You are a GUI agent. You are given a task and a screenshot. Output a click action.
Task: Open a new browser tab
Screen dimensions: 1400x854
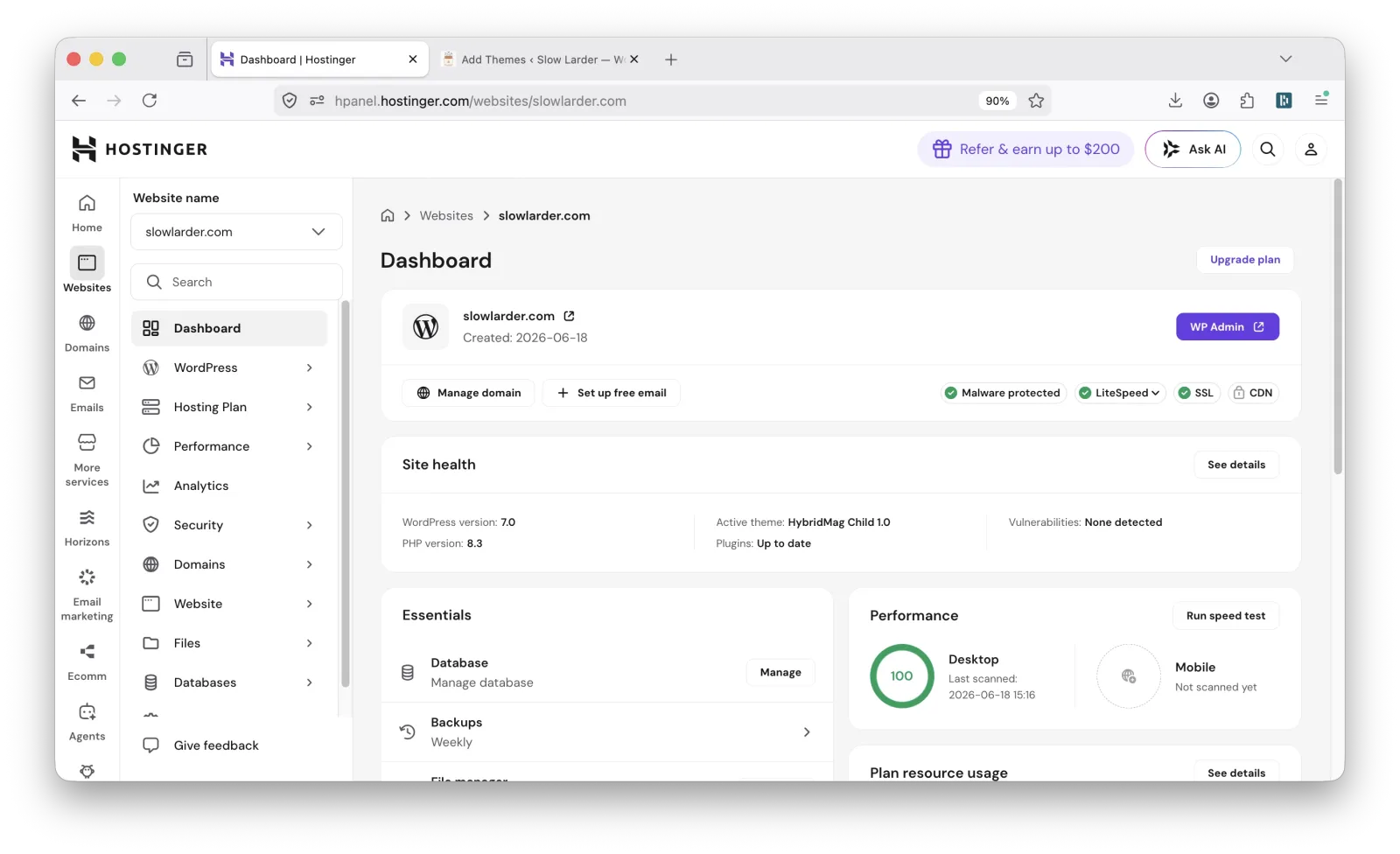pos(671,59)
